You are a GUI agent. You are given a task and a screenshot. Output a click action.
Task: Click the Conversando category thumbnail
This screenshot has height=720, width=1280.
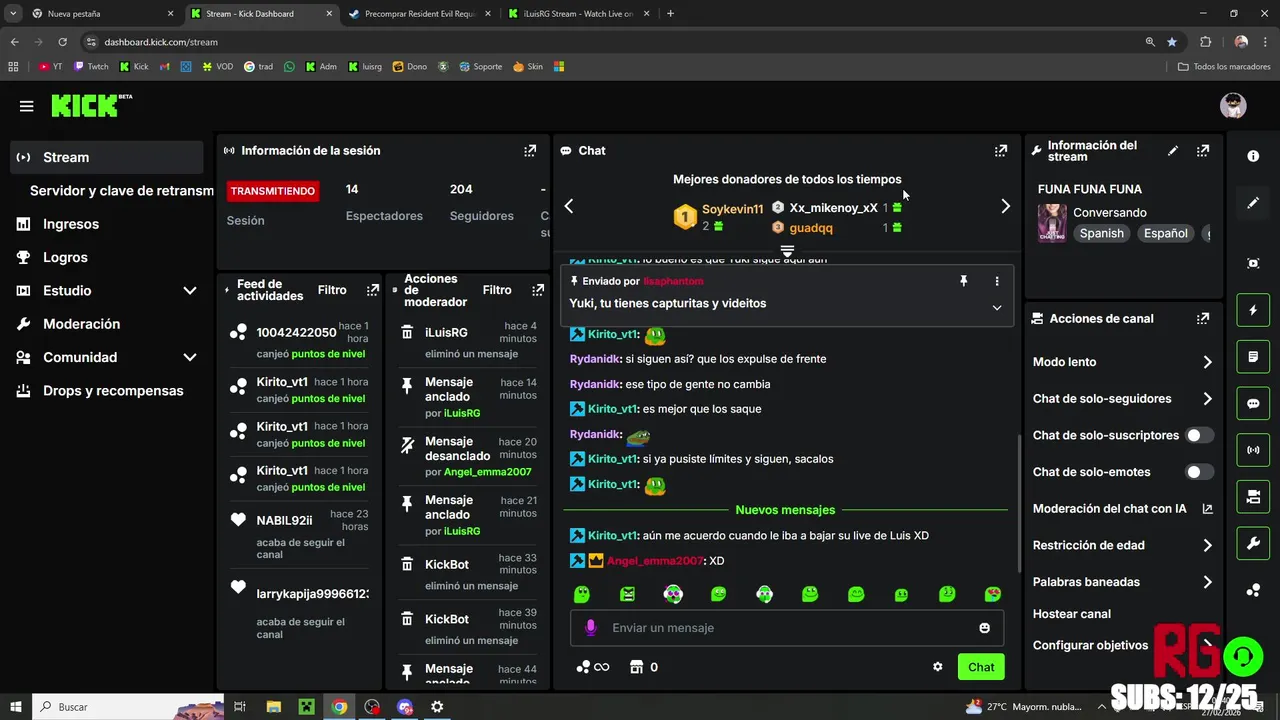click(x=1052, y=224)
